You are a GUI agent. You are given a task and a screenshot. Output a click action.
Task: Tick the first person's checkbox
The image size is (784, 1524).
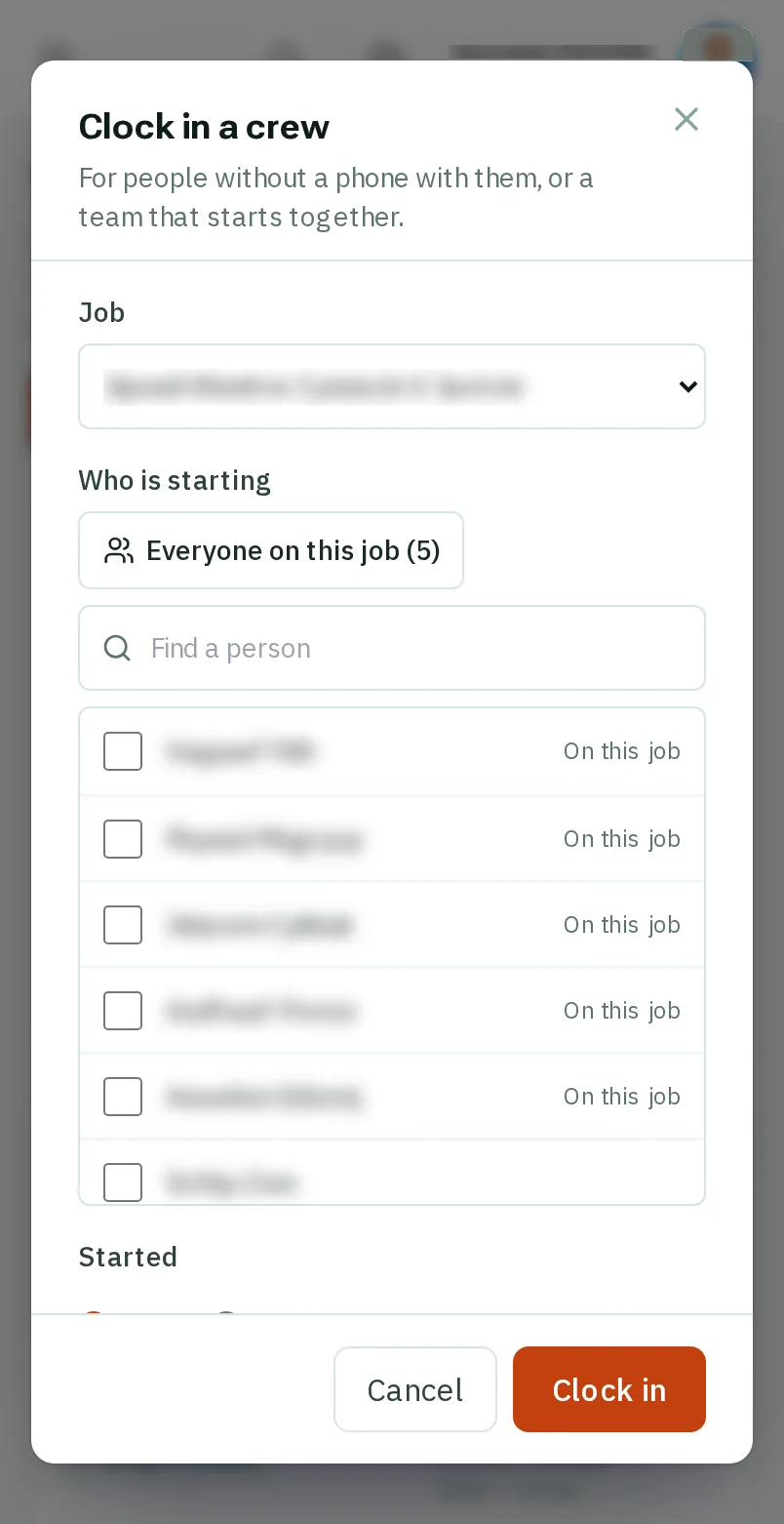123,751
